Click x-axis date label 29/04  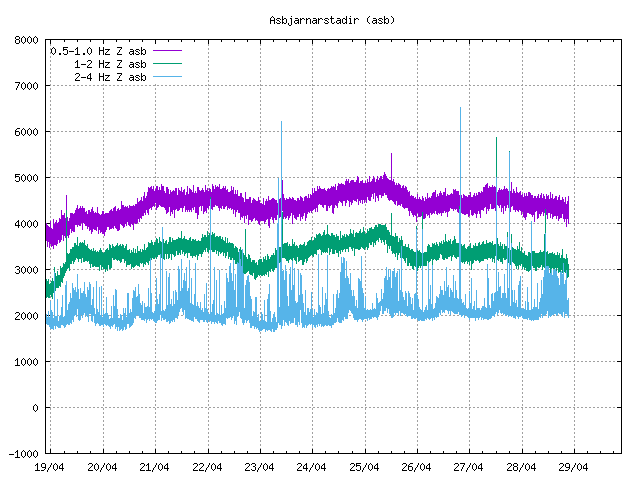tap(573, 467)
